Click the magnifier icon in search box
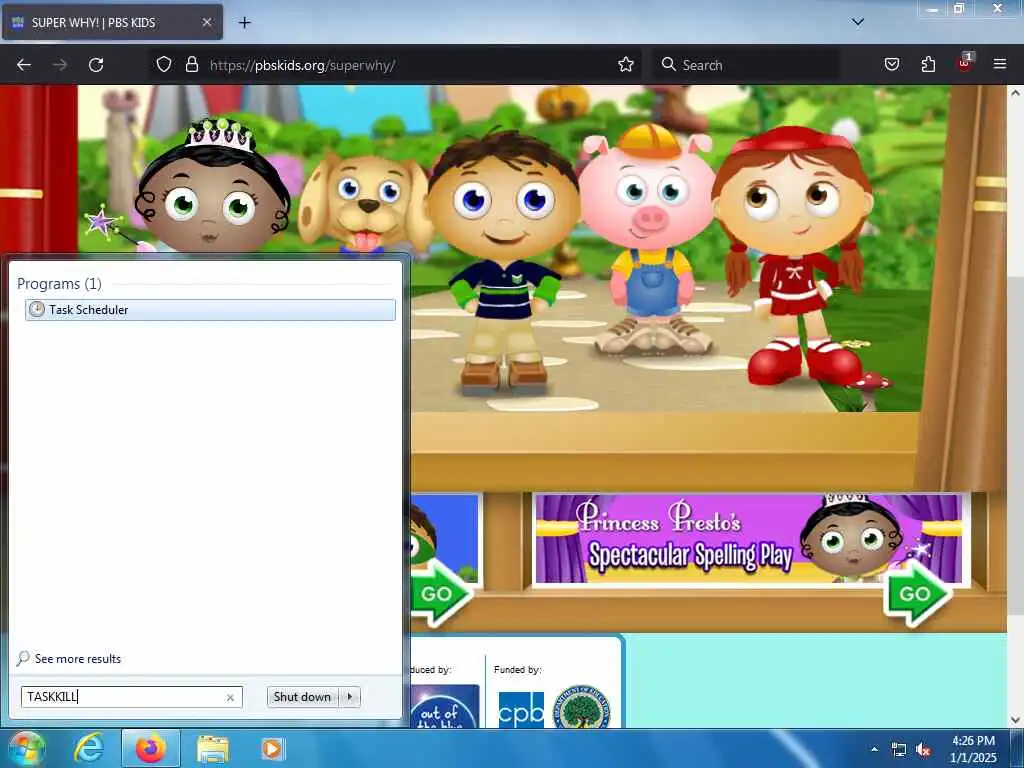This screenshot has height=768, width=1024. pos(668,65)
